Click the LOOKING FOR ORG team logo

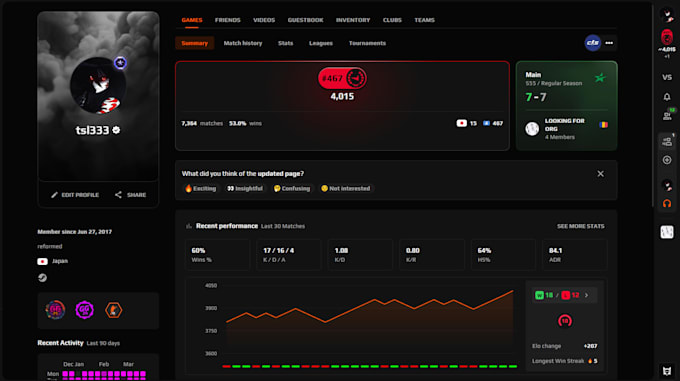pos(532,129)
